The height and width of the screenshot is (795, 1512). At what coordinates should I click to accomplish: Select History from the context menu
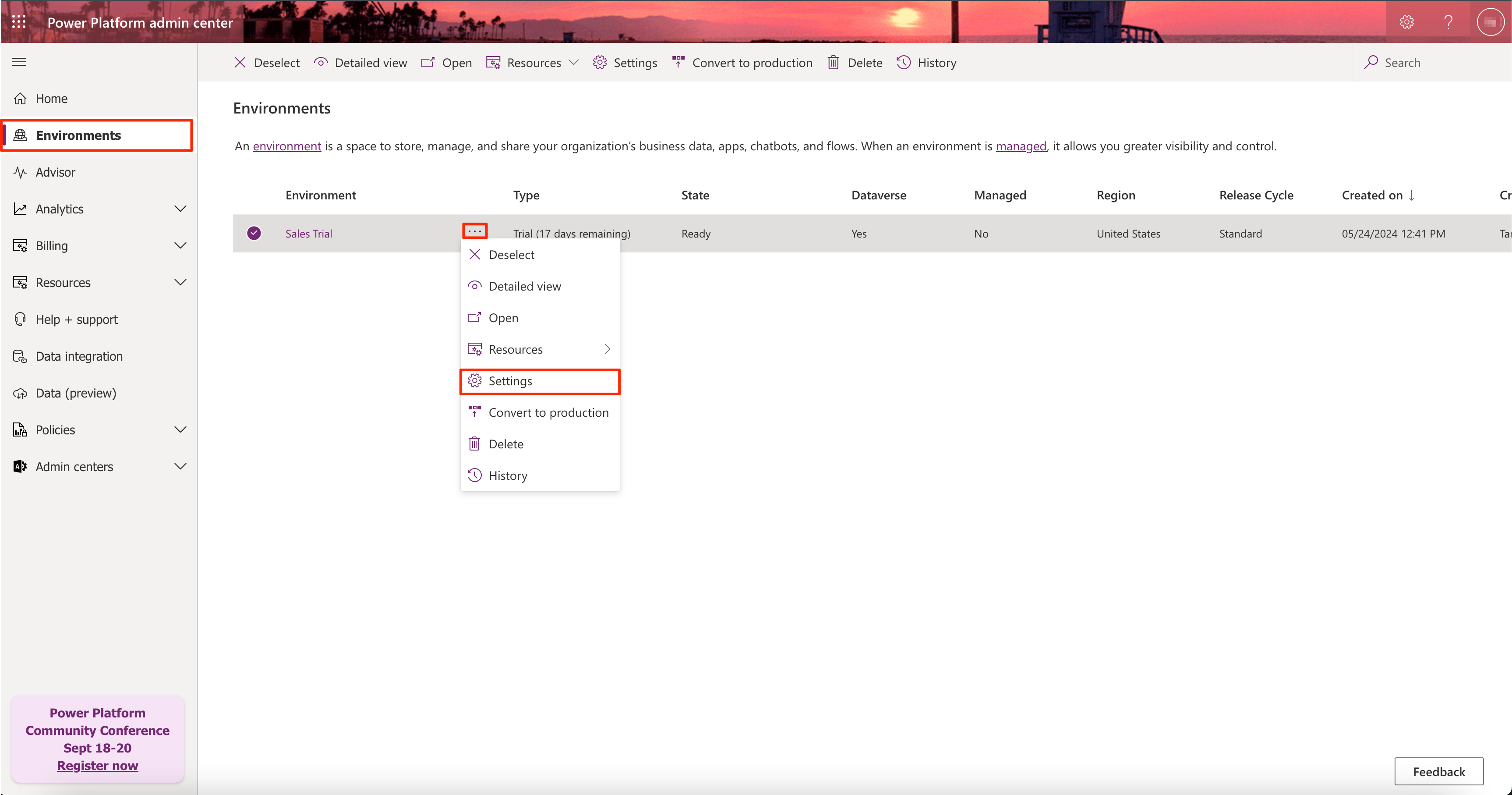pyautogui.click(x=508, y=475)
